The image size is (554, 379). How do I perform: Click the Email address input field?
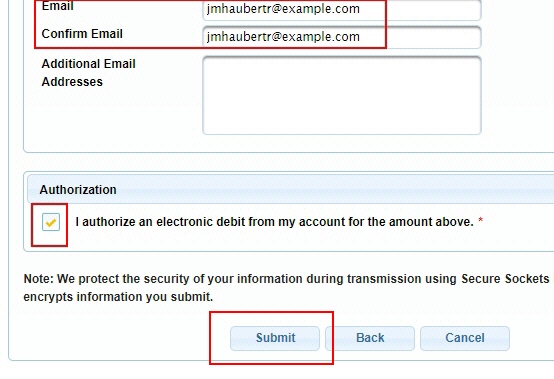pos(342,10)
